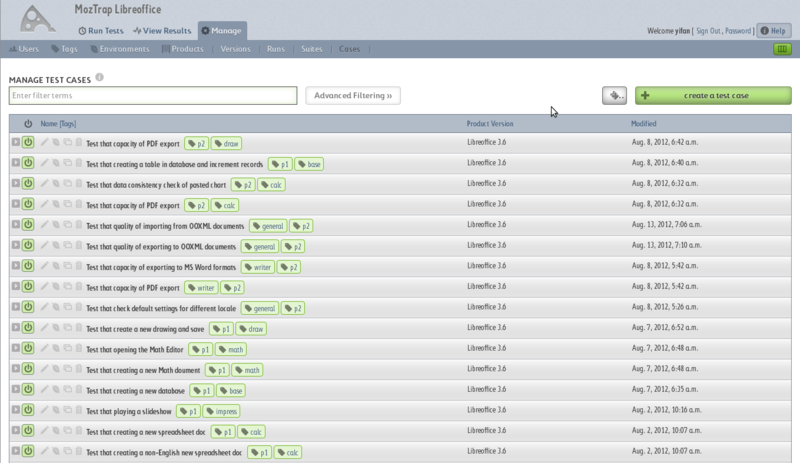800x463 pixels.
Task: Click 'Aug. 7, 2012, 6:35 a.m.' modified date
Action: point(665,389)
